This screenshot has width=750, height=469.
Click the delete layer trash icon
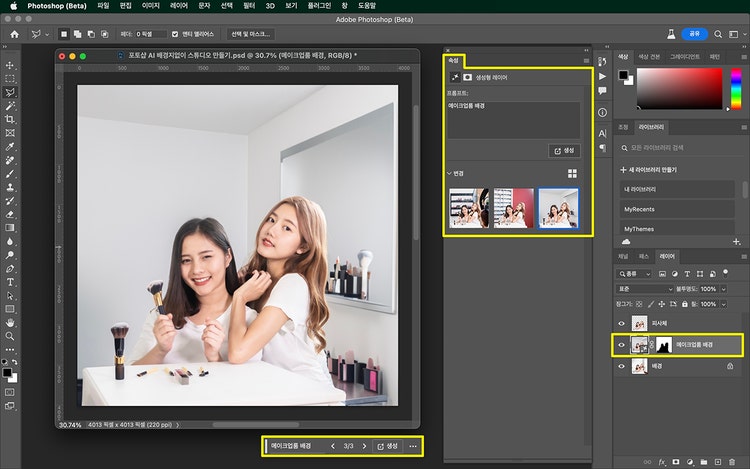[x=734, y=462]
